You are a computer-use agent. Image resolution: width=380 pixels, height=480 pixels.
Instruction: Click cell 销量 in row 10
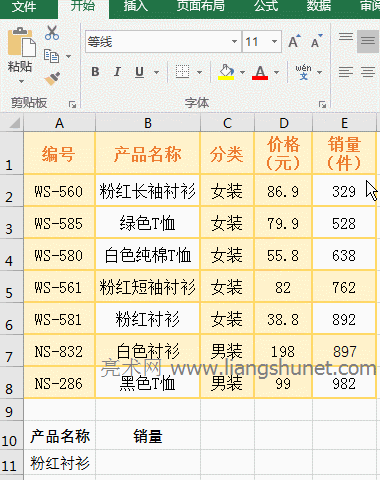click(148, 436)
